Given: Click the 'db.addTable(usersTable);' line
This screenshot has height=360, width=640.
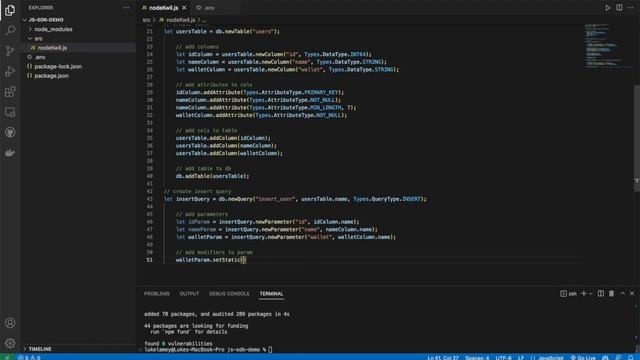Looking at the screenshot, I should pyautogui.click(x=212, y=176).
